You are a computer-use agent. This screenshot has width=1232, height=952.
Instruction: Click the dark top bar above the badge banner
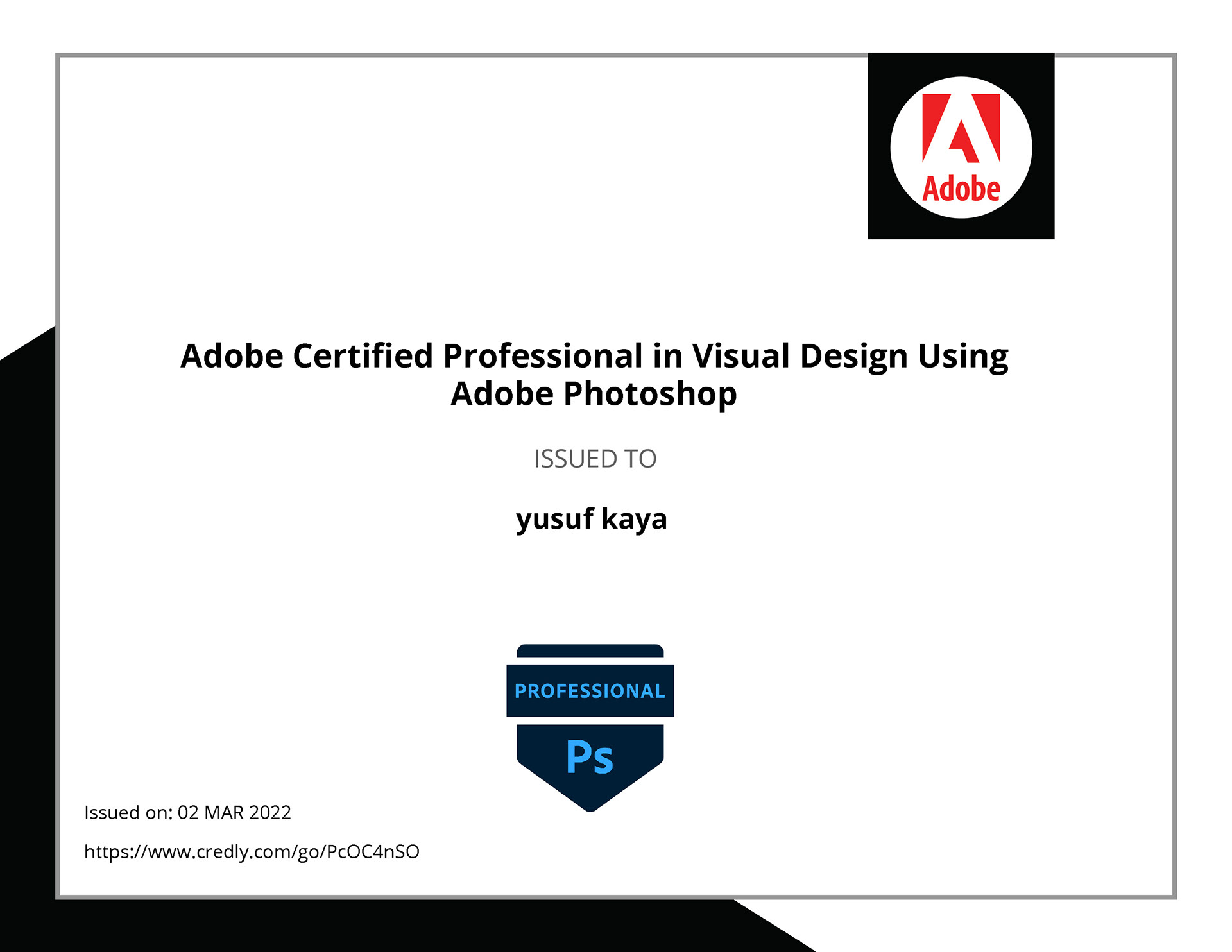coord(590,650)
